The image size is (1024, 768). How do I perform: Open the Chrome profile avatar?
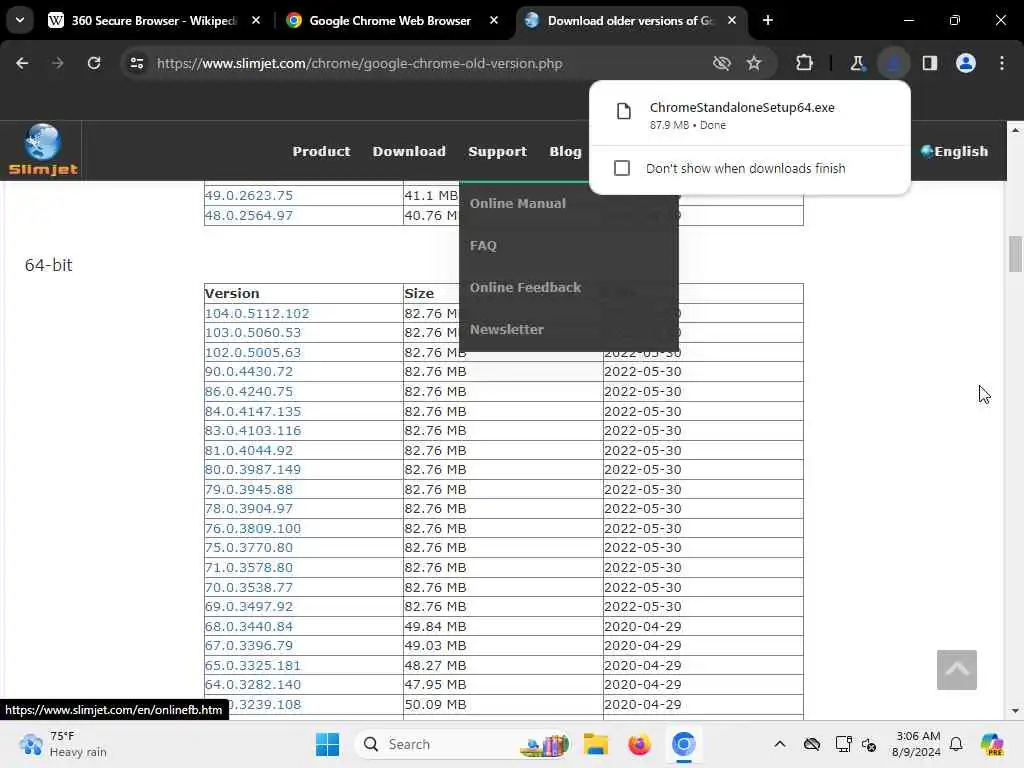966,63
